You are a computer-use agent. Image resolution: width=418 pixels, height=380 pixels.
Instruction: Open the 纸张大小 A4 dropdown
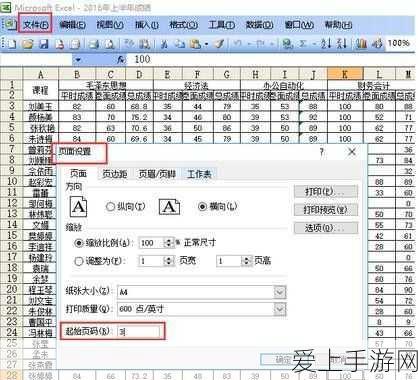[280, 292]
